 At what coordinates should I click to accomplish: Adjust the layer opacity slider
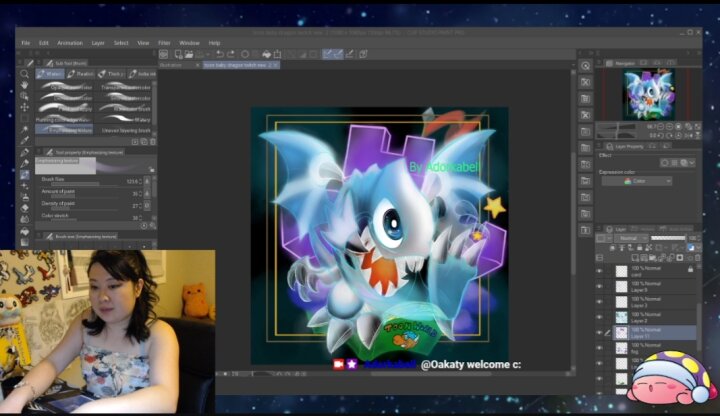[x=668, y=238]
